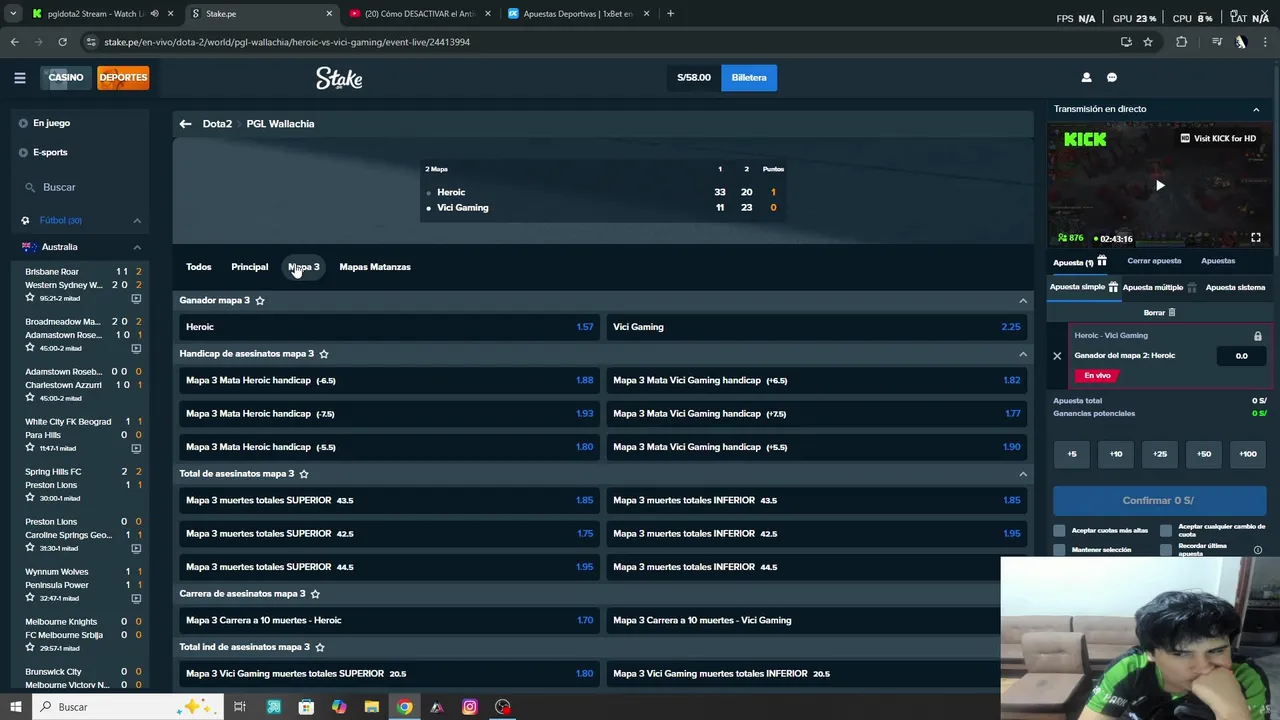Collapse the Transmisión en directo panel
Screen dimensions: 1280x720
[x=1256, y=109]
